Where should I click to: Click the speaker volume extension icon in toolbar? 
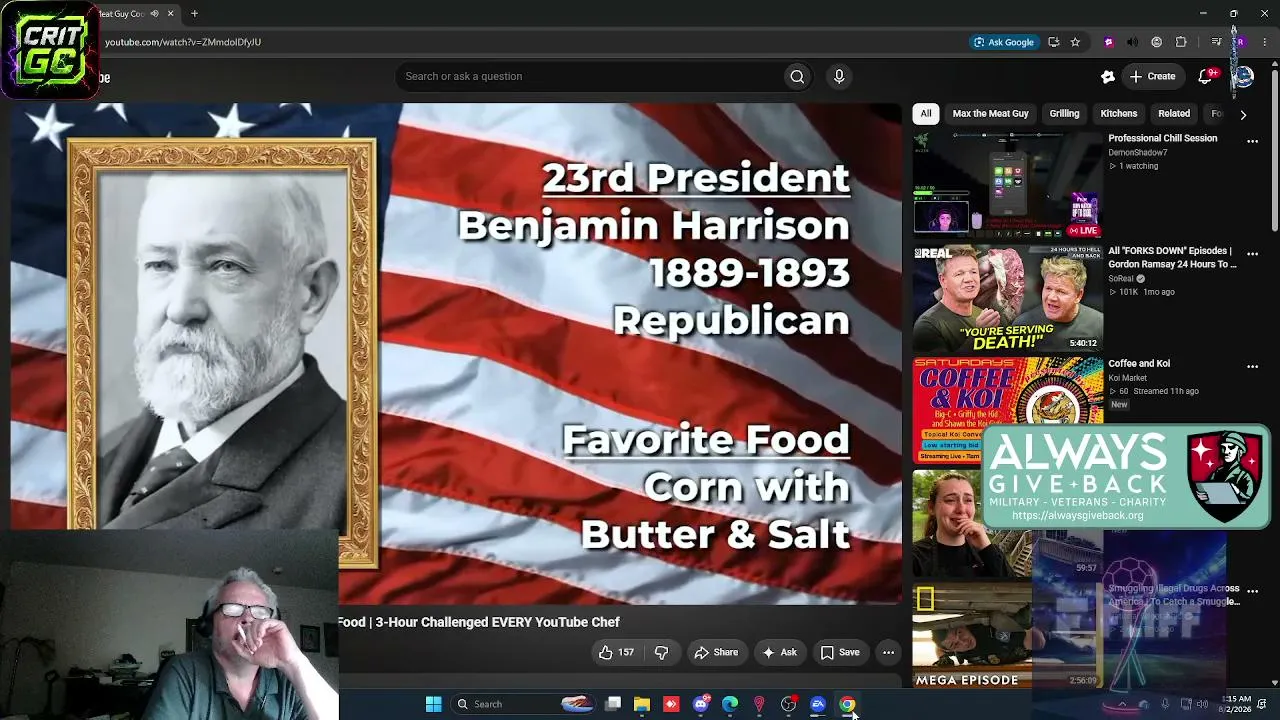[1132, 42]
